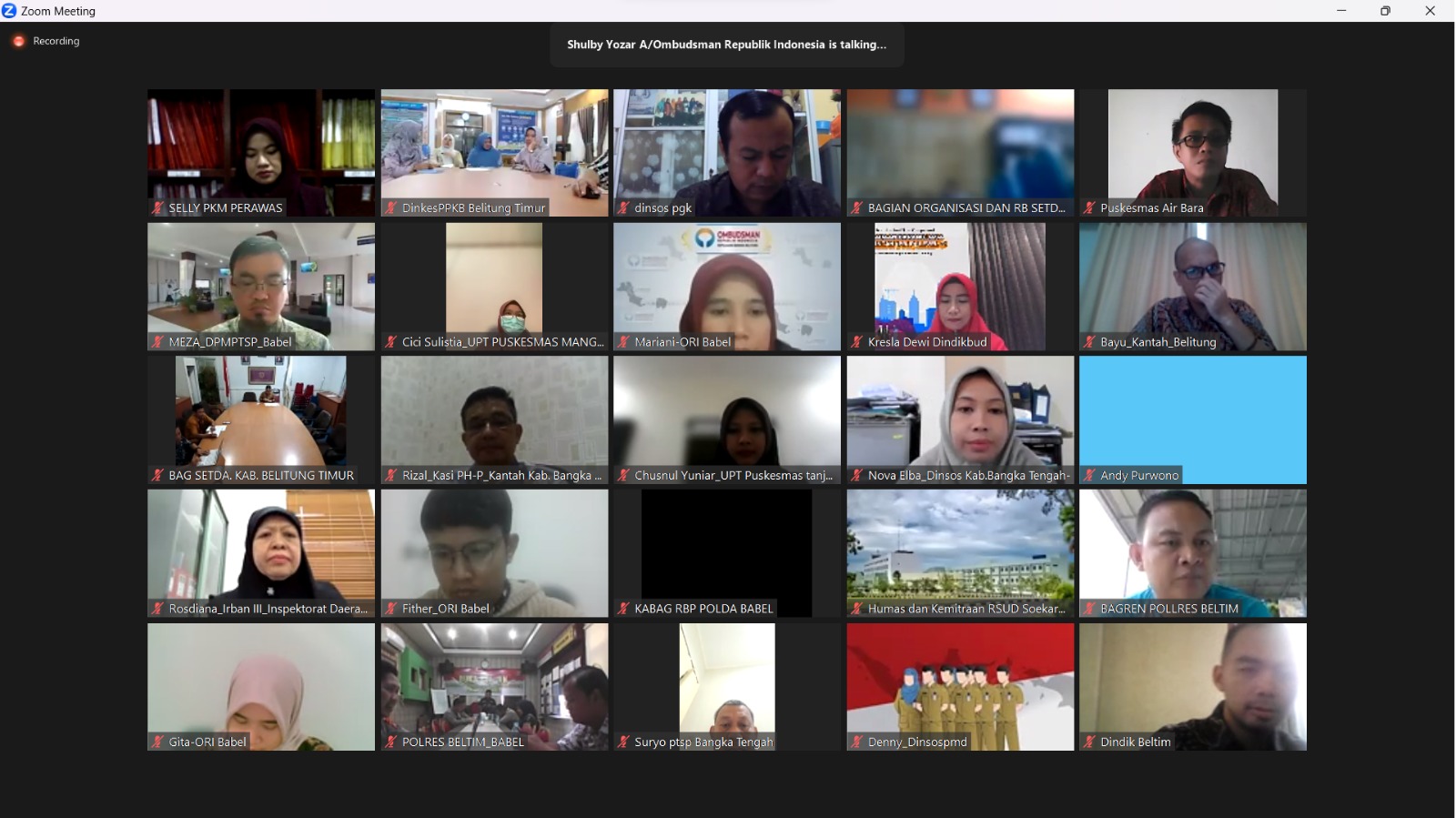The height and width of the screenshot is (818, 1456).
Task: Click muted mic icon beside Gita-ORI Babel
Action: tap(158, 742)
